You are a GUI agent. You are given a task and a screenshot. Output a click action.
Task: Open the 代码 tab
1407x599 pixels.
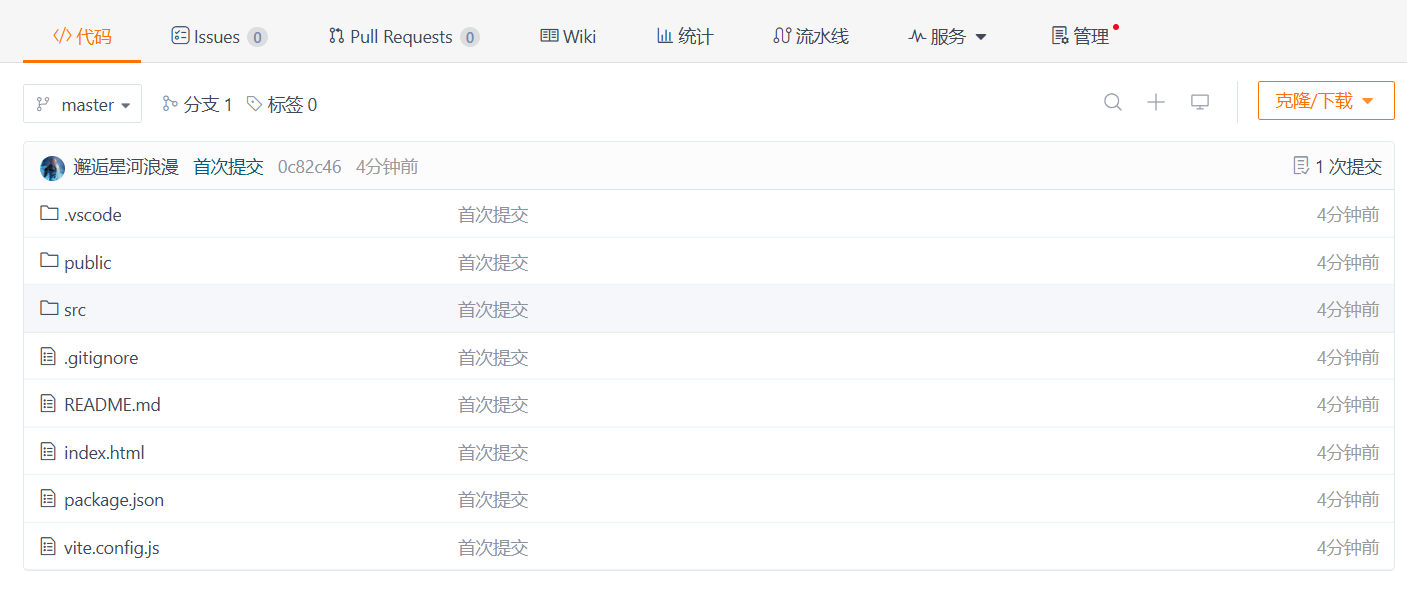coord(82,37)
